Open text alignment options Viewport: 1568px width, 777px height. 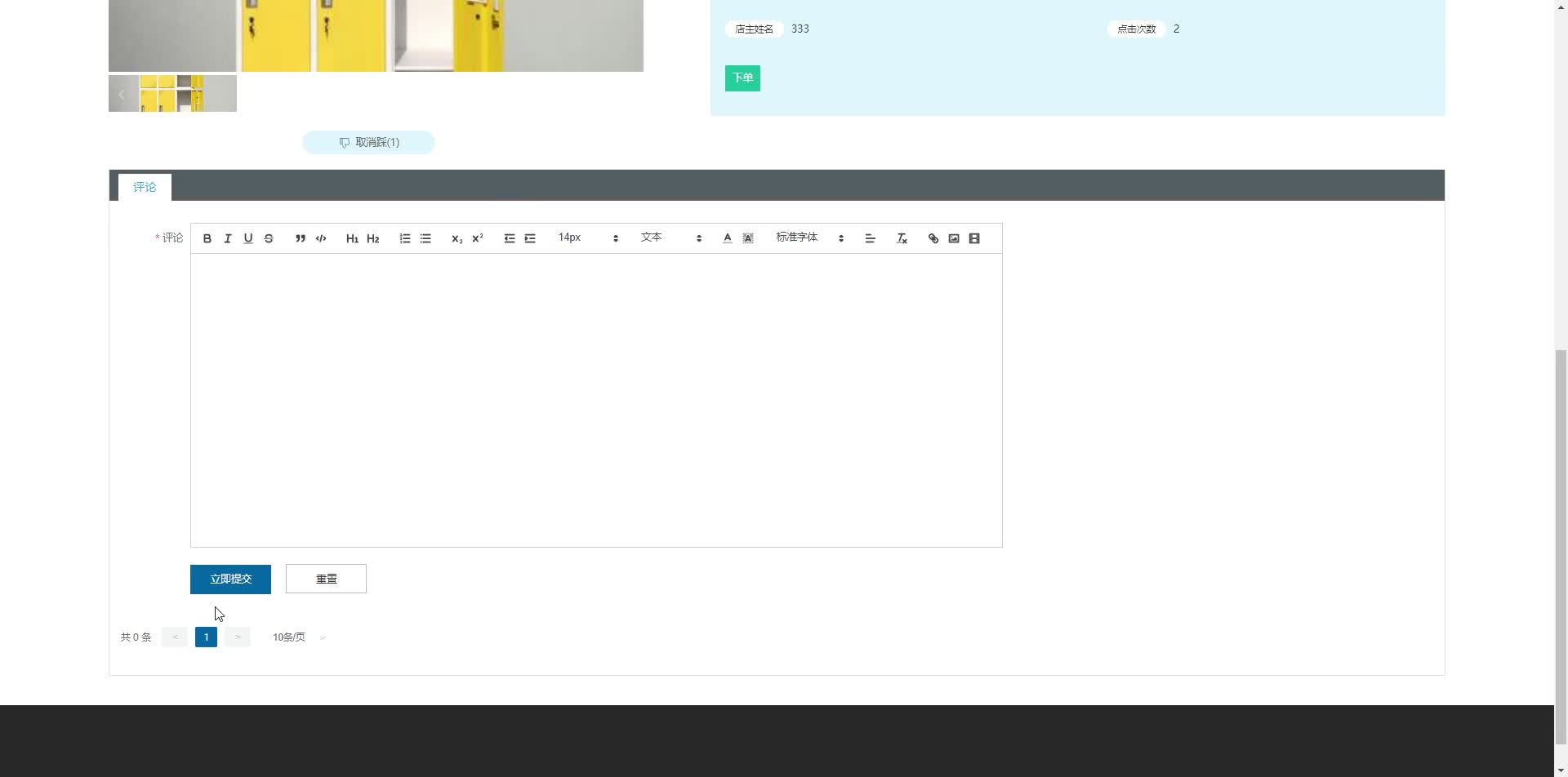tap(870, 238)
